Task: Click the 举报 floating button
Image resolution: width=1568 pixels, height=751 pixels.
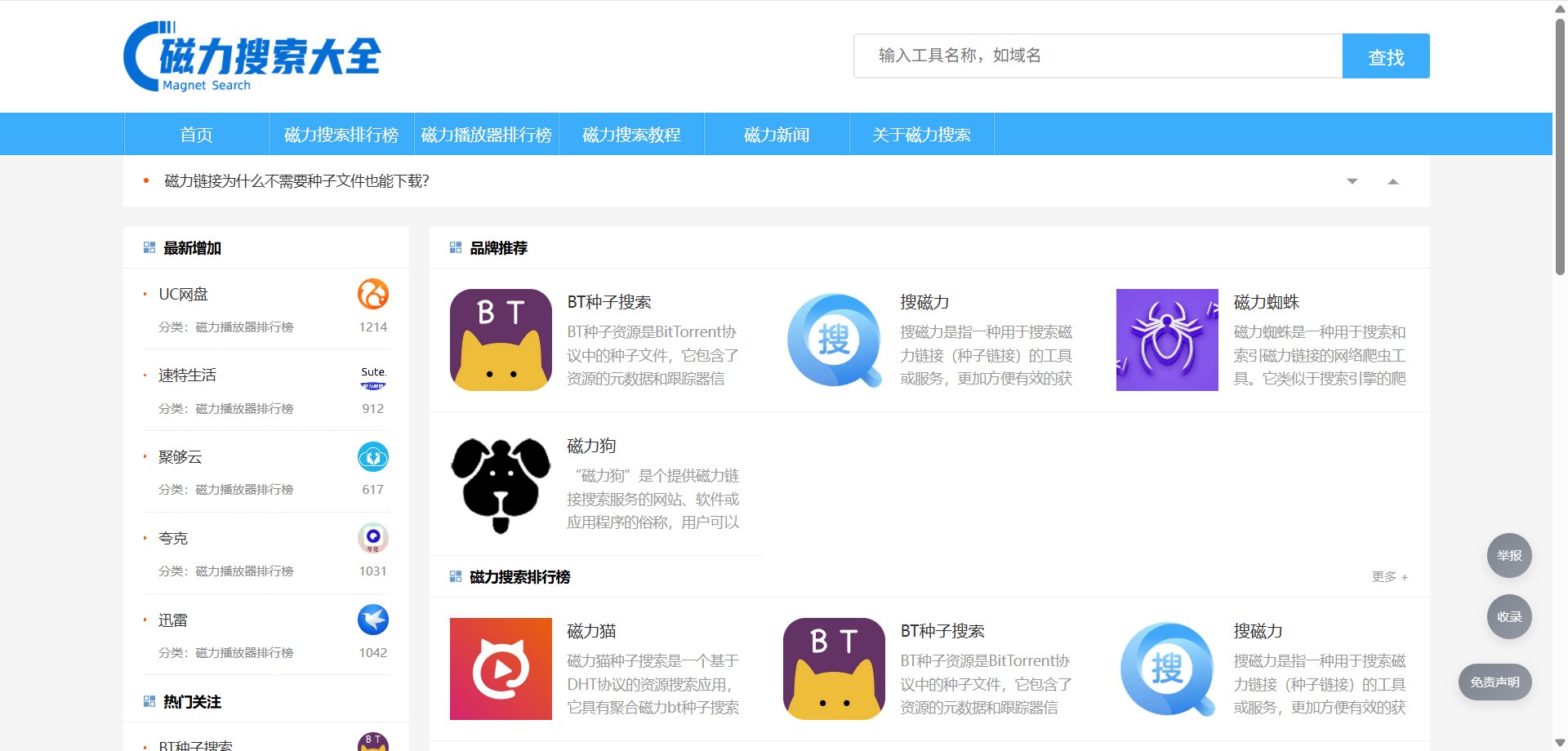Action: click(1509, 555)
